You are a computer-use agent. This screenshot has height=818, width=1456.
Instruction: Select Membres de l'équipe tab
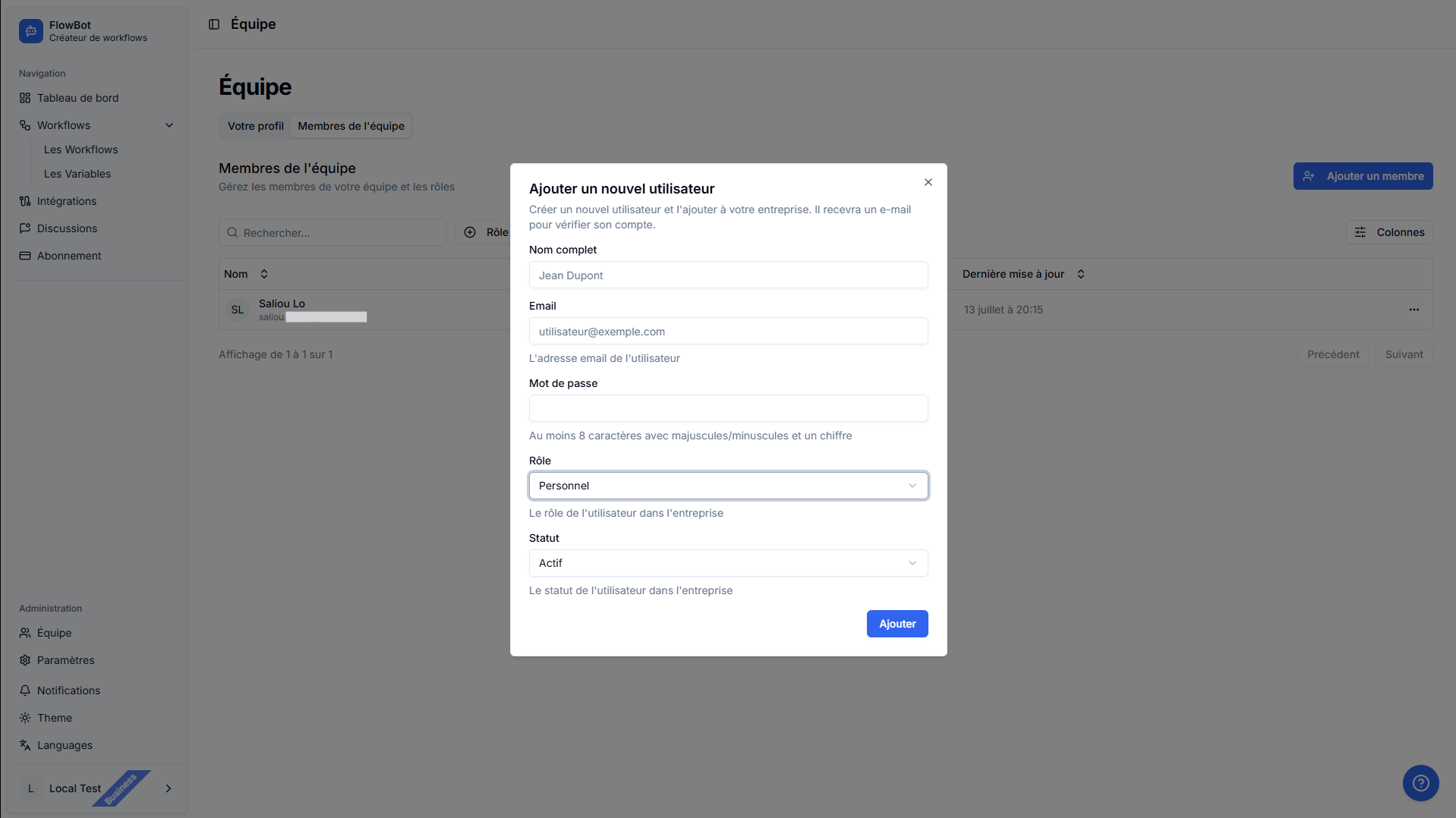pos(351,126)
